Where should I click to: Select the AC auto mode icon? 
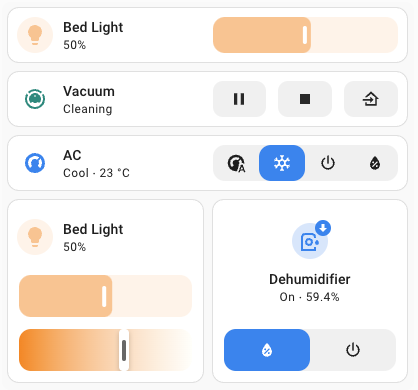tap(236, 163)
